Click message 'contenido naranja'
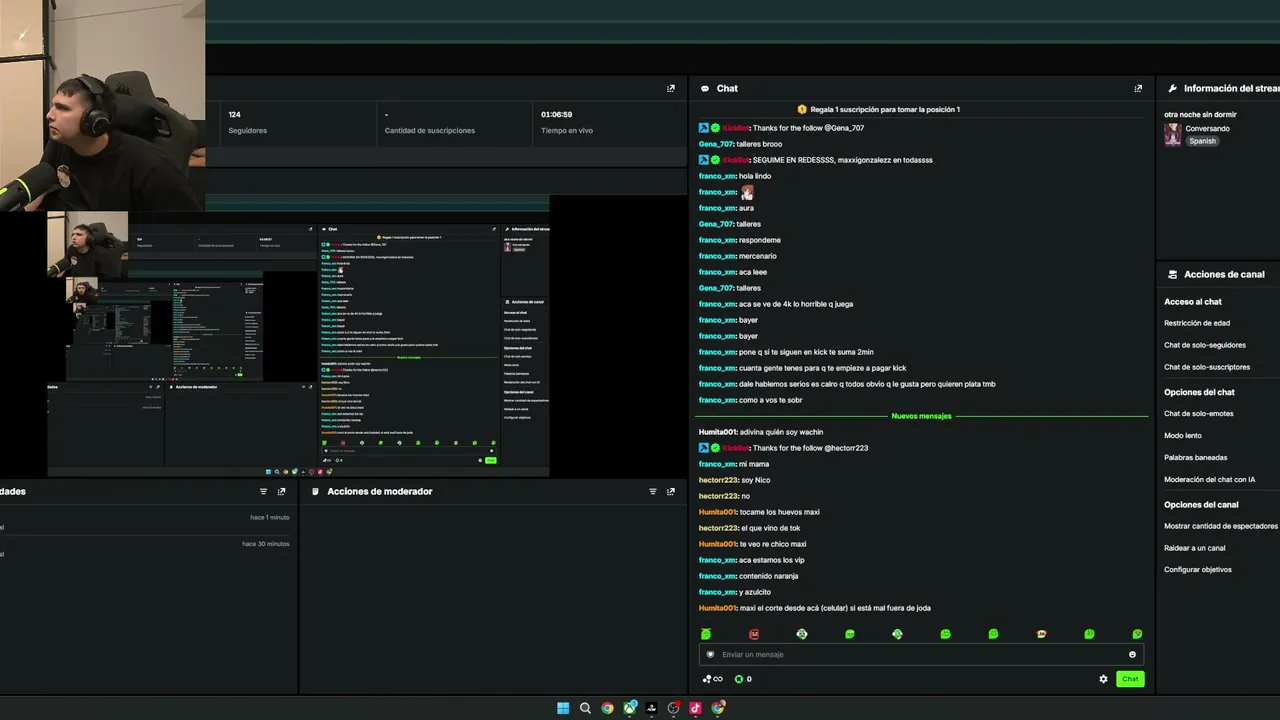This screenshot has height=720, width=1280. point(768,576)
